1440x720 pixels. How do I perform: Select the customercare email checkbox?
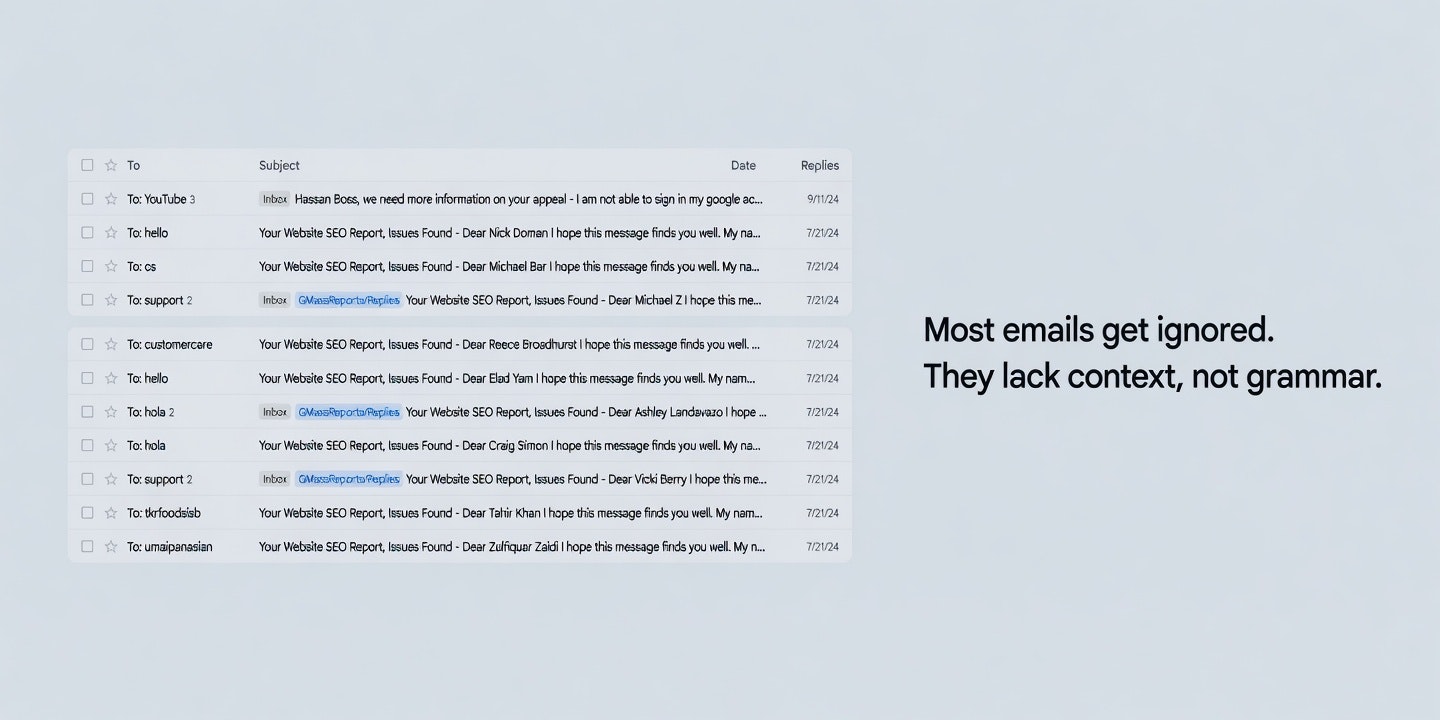click(x=87, y=344)
